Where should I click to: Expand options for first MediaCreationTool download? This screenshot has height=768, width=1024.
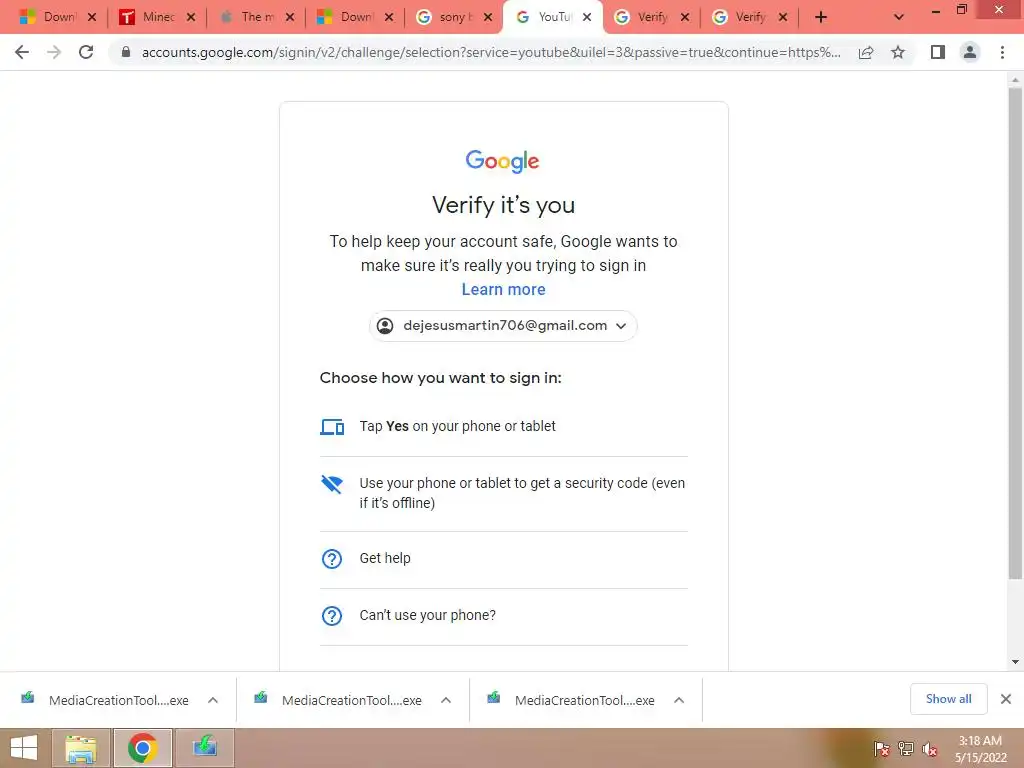(213, 700)
